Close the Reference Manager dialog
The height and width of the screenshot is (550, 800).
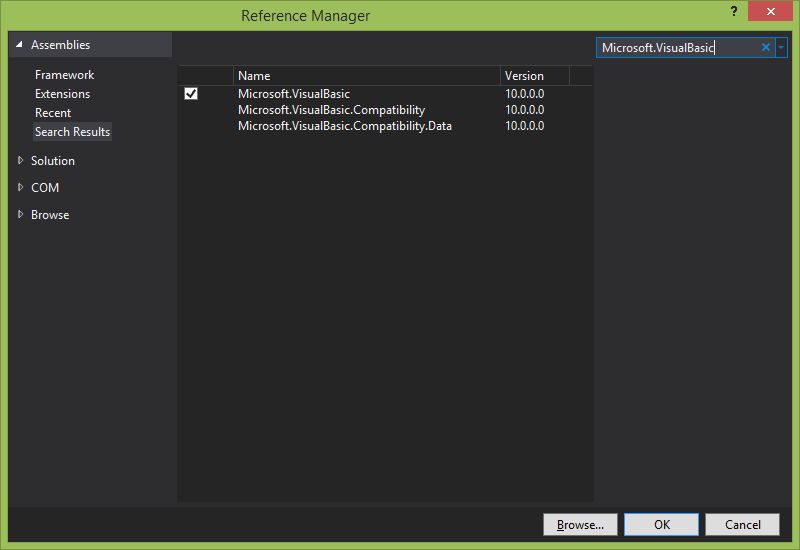tap(770, 11)
